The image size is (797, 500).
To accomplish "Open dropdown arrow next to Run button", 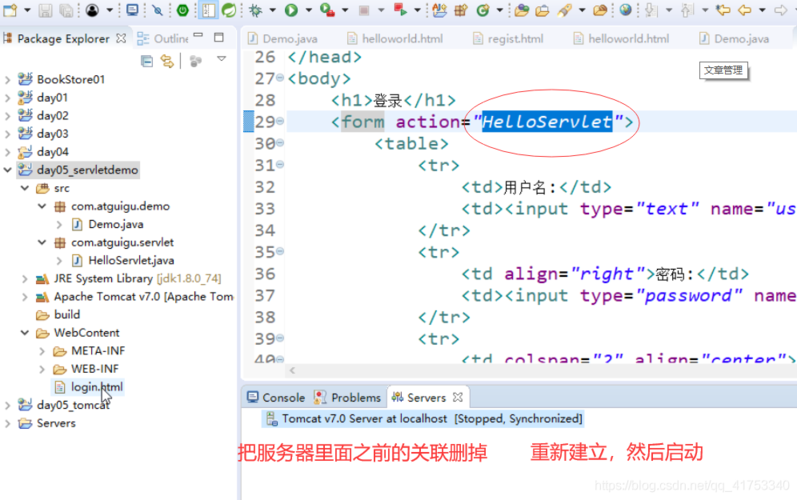I will [308, 10].
